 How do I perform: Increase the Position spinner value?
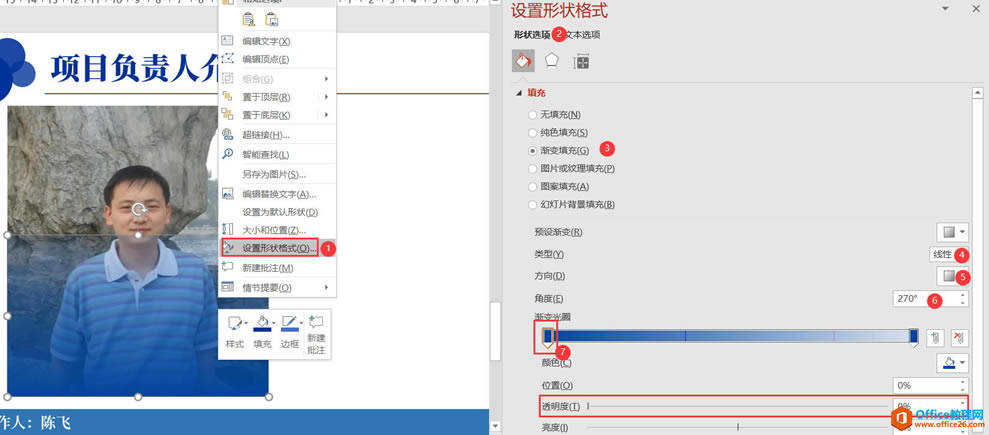[963, 381]
